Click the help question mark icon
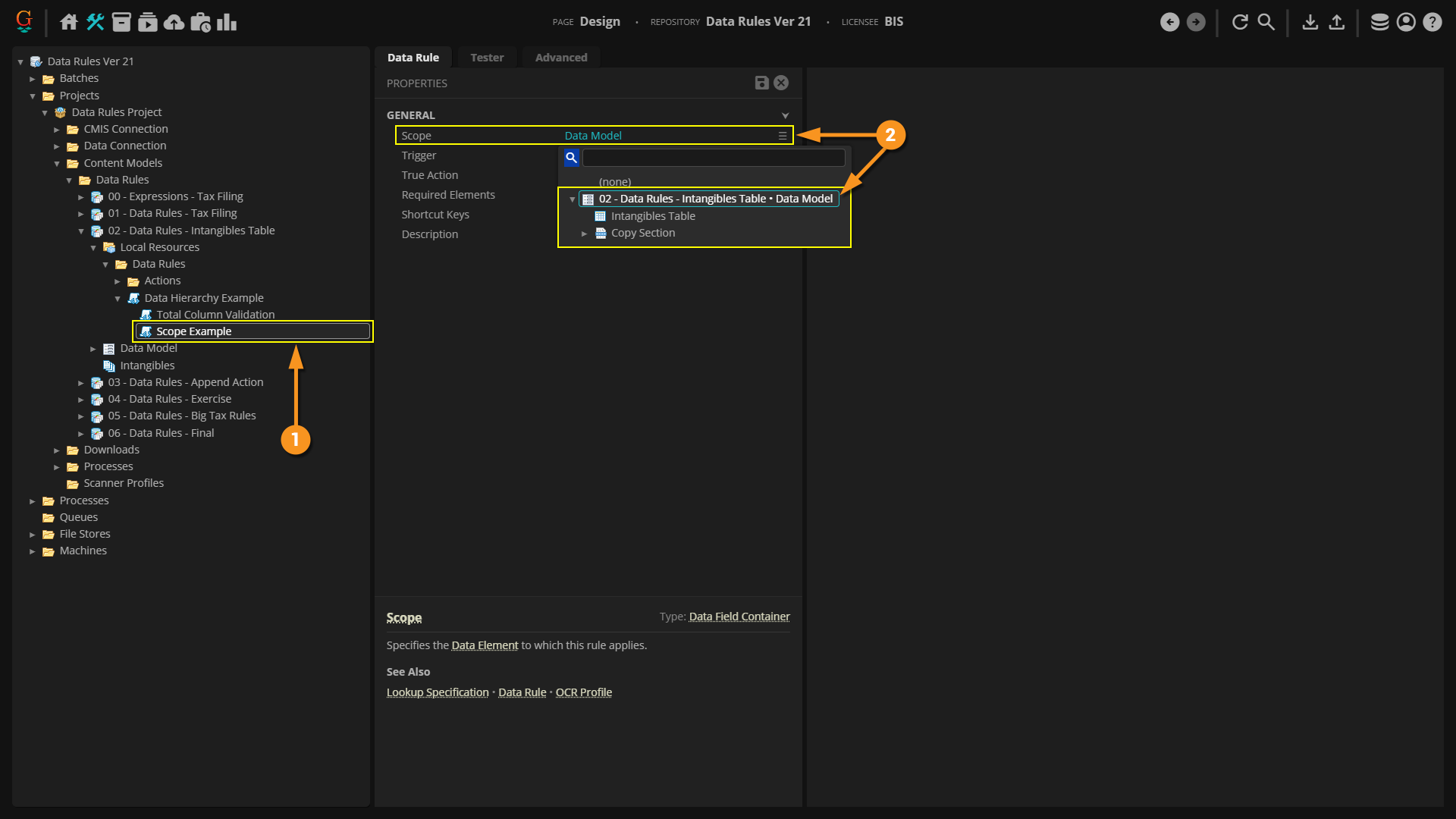 coord(1432,22)
